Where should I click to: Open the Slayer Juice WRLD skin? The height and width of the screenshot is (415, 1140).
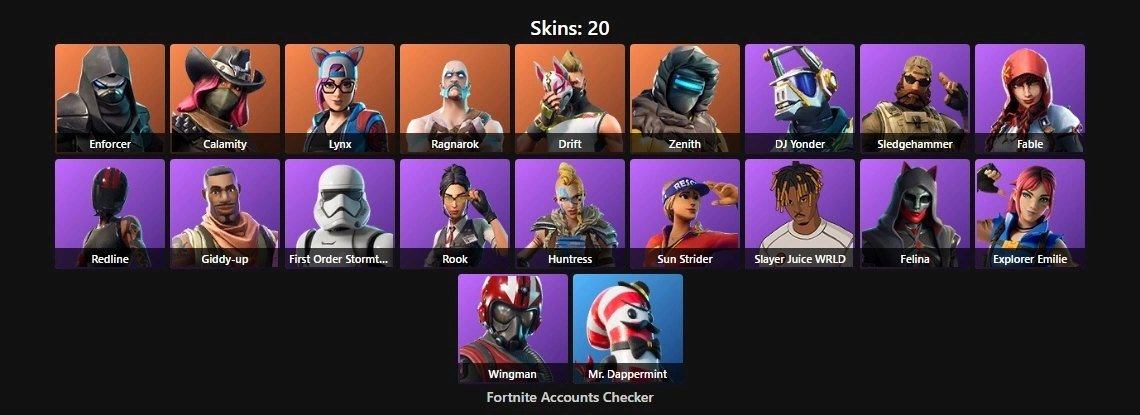click(800, 214)
